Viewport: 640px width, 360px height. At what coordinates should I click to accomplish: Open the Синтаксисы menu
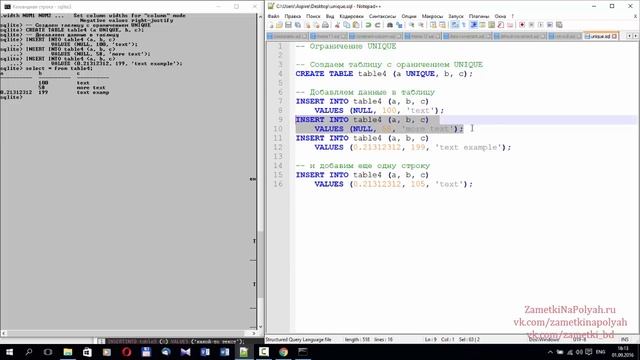[382, 16]
